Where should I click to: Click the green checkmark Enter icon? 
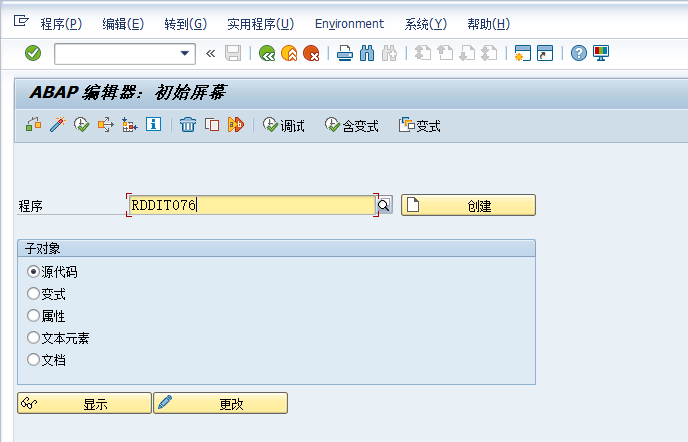pos(33,54)
